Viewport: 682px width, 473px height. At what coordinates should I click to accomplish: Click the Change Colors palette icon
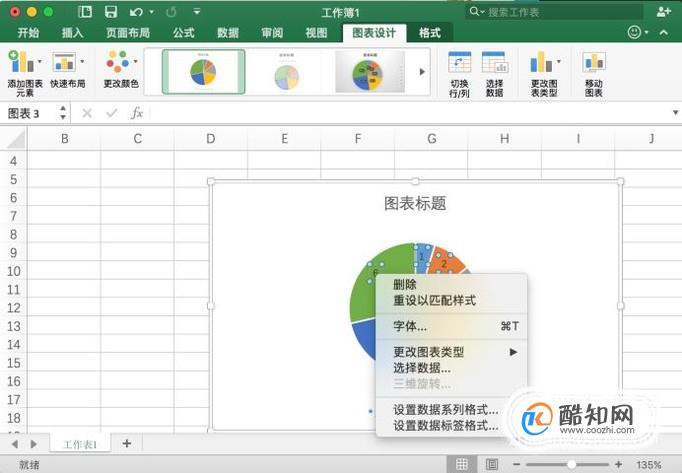tap(117, 62)
